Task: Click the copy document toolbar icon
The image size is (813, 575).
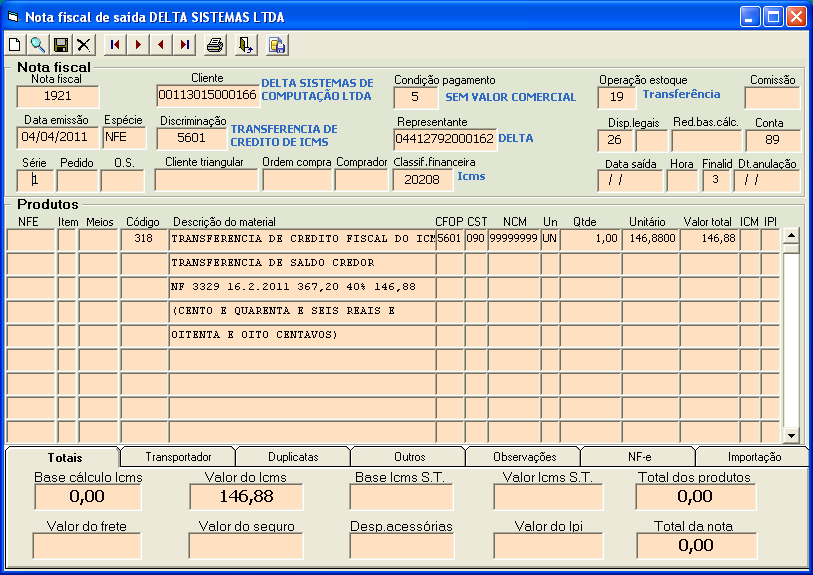Action: [x=277, y=45]
